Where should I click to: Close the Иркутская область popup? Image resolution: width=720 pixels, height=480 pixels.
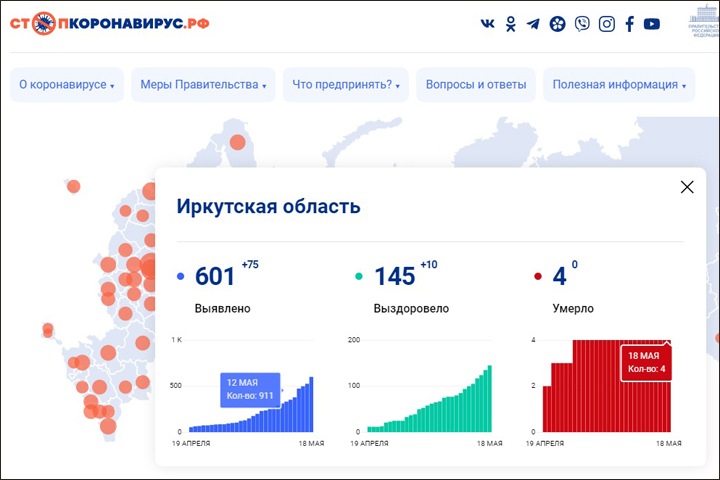click(x=686, y=187)
